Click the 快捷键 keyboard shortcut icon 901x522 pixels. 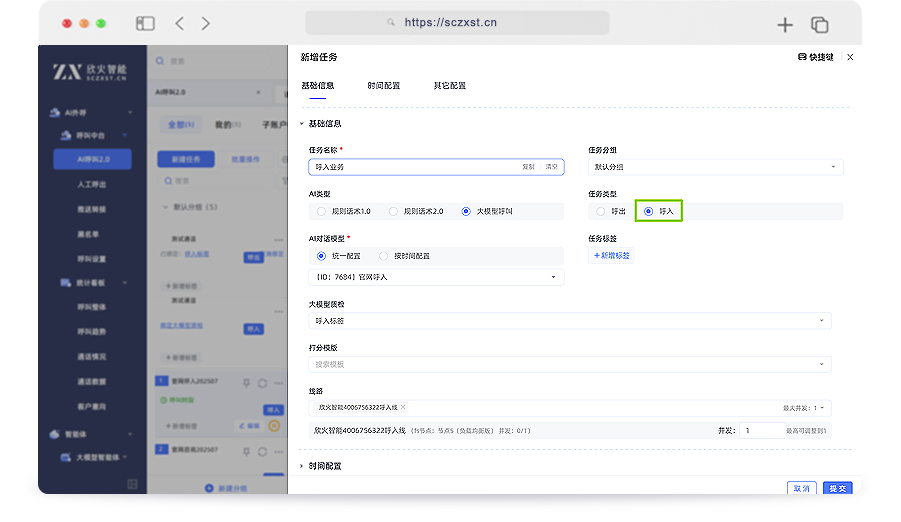click(803, 58)
